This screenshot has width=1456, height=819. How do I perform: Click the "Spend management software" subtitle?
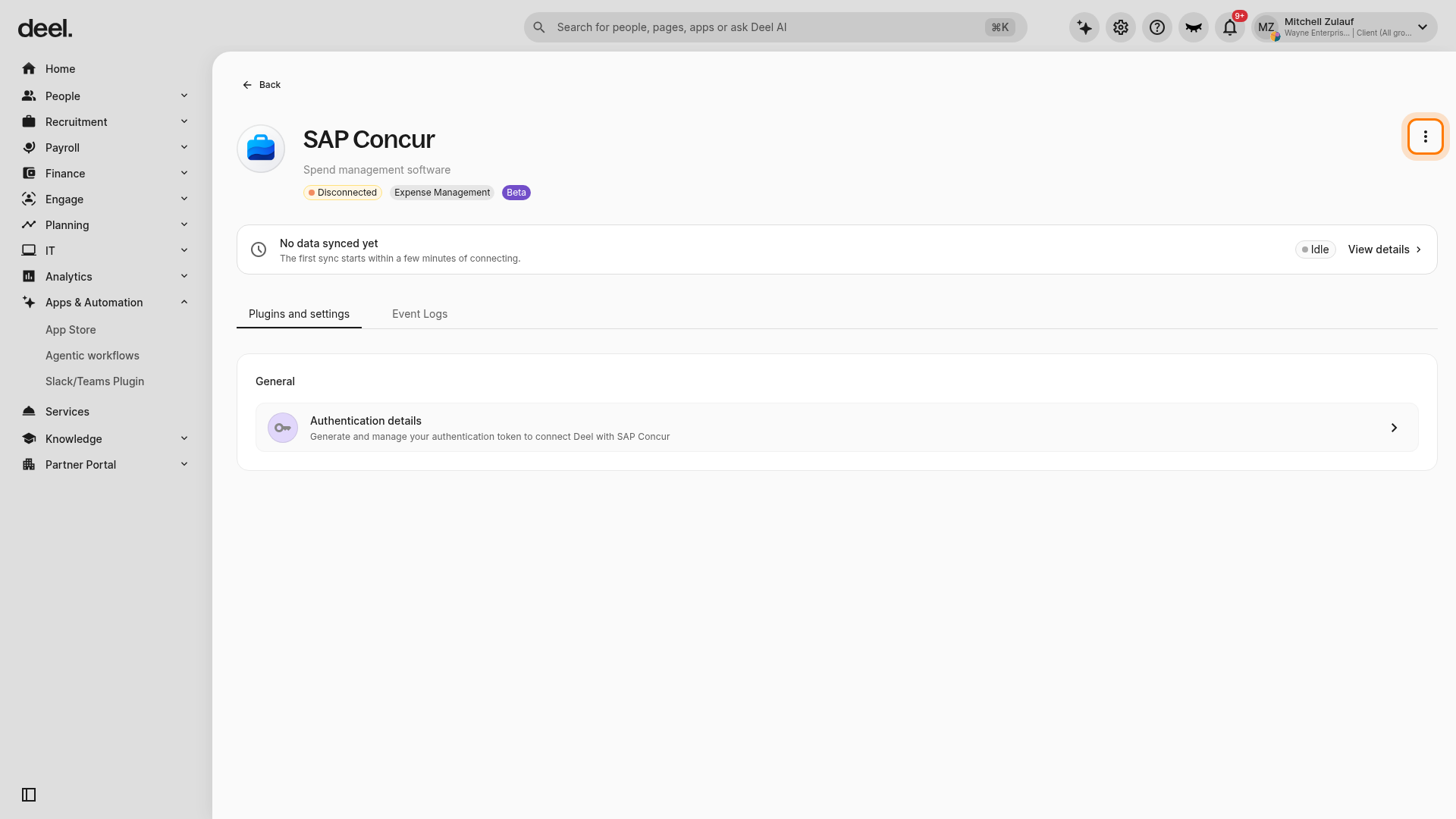click(377, 170)
